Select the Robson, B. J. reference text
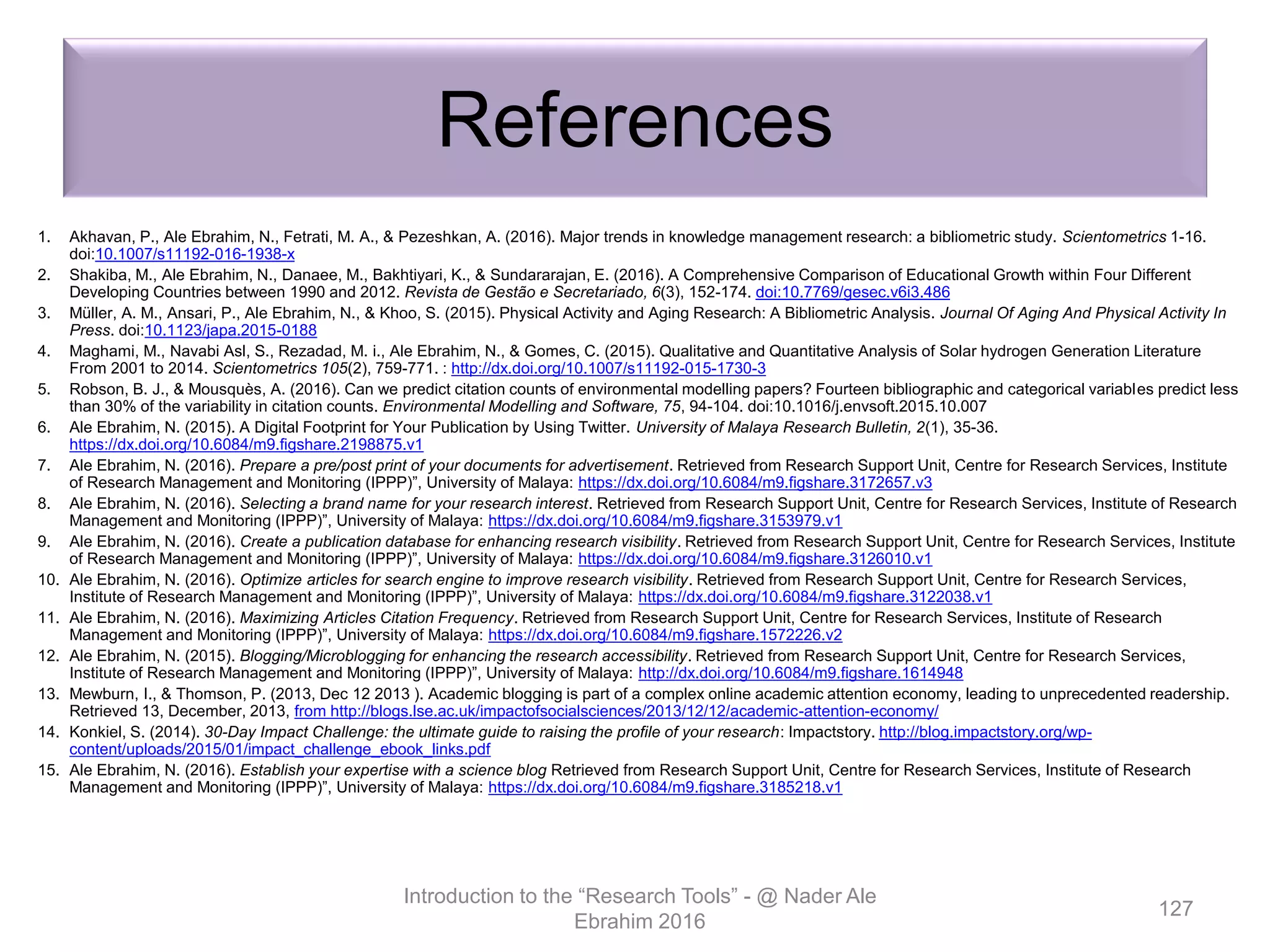The height and width of the screenshot is (952, 1270). click(x=654, y=398)
